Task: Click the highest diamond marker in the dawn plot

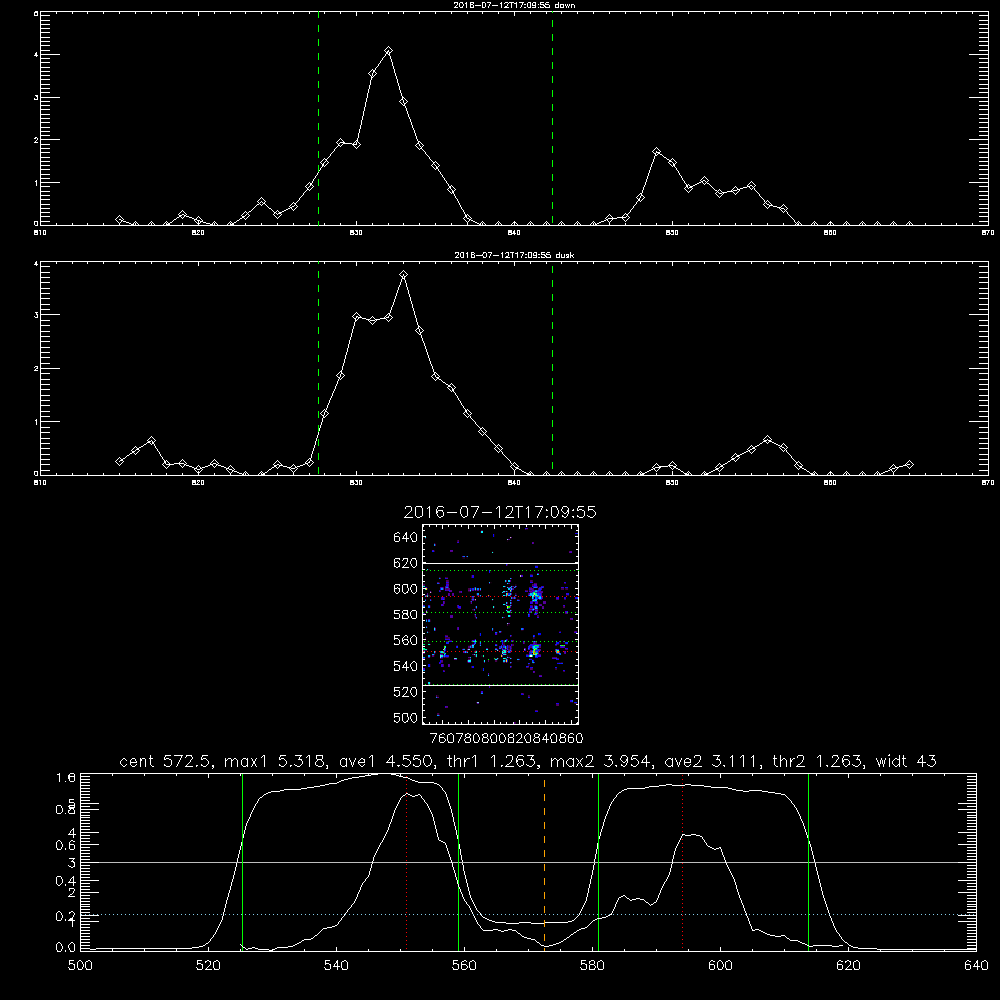Action: click(x=388, y=50)
